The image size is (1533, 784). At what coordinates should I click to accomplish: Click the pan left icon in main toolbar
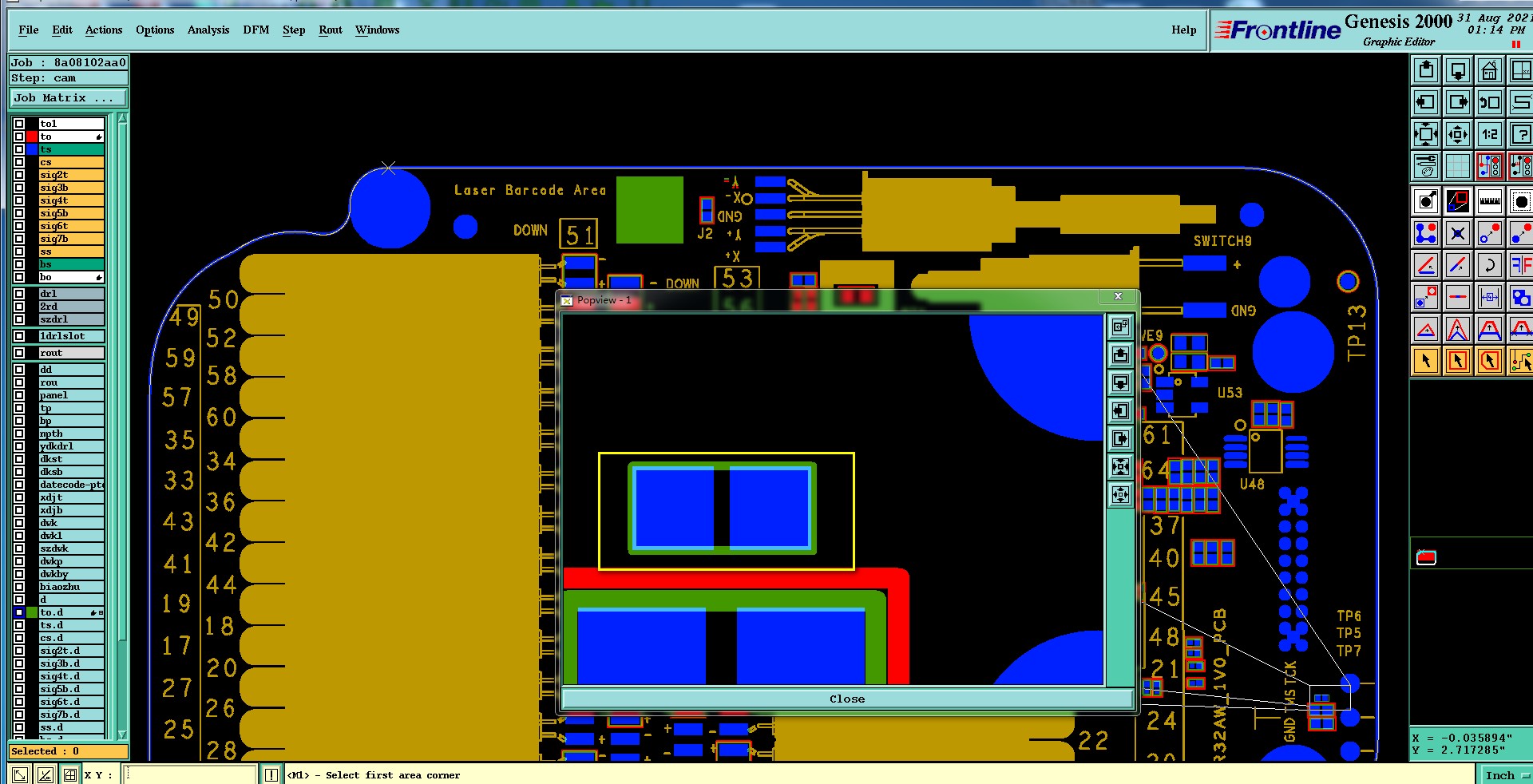tap(1426, 102)
